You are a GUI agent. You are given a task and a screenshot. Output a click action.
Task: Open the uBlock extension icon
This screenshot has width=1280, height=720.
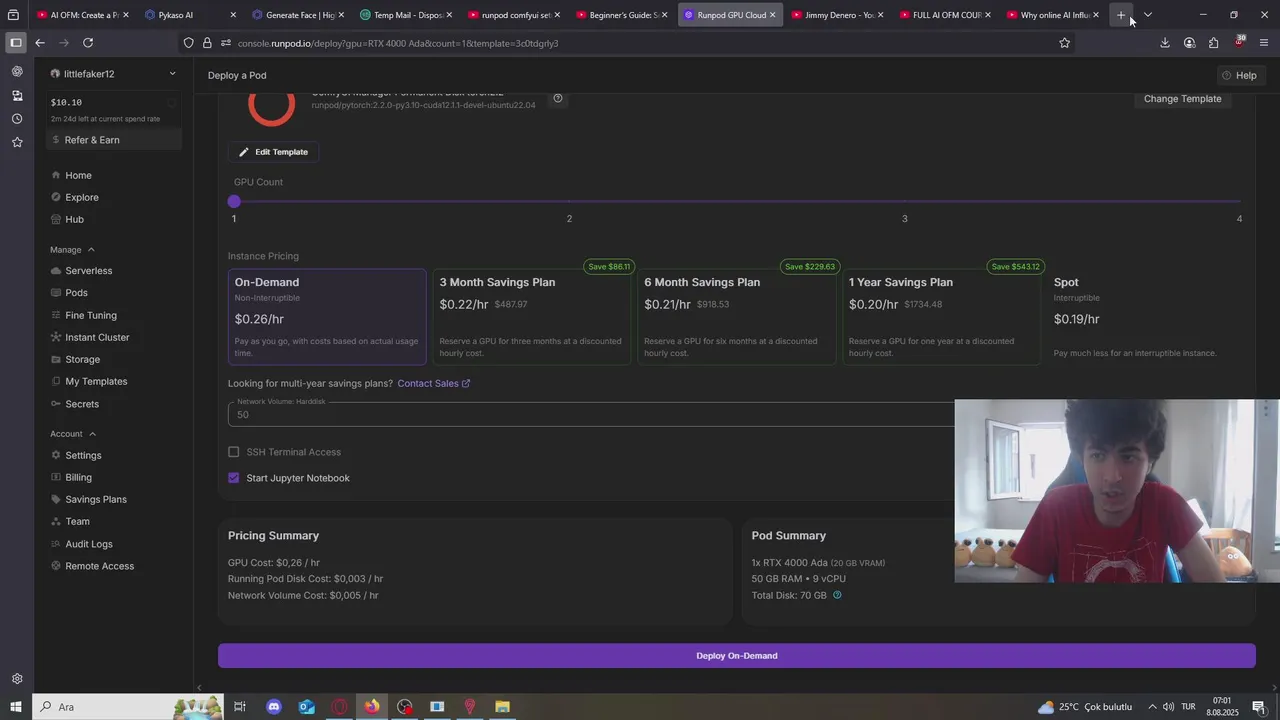click(x=1239, y=43)
